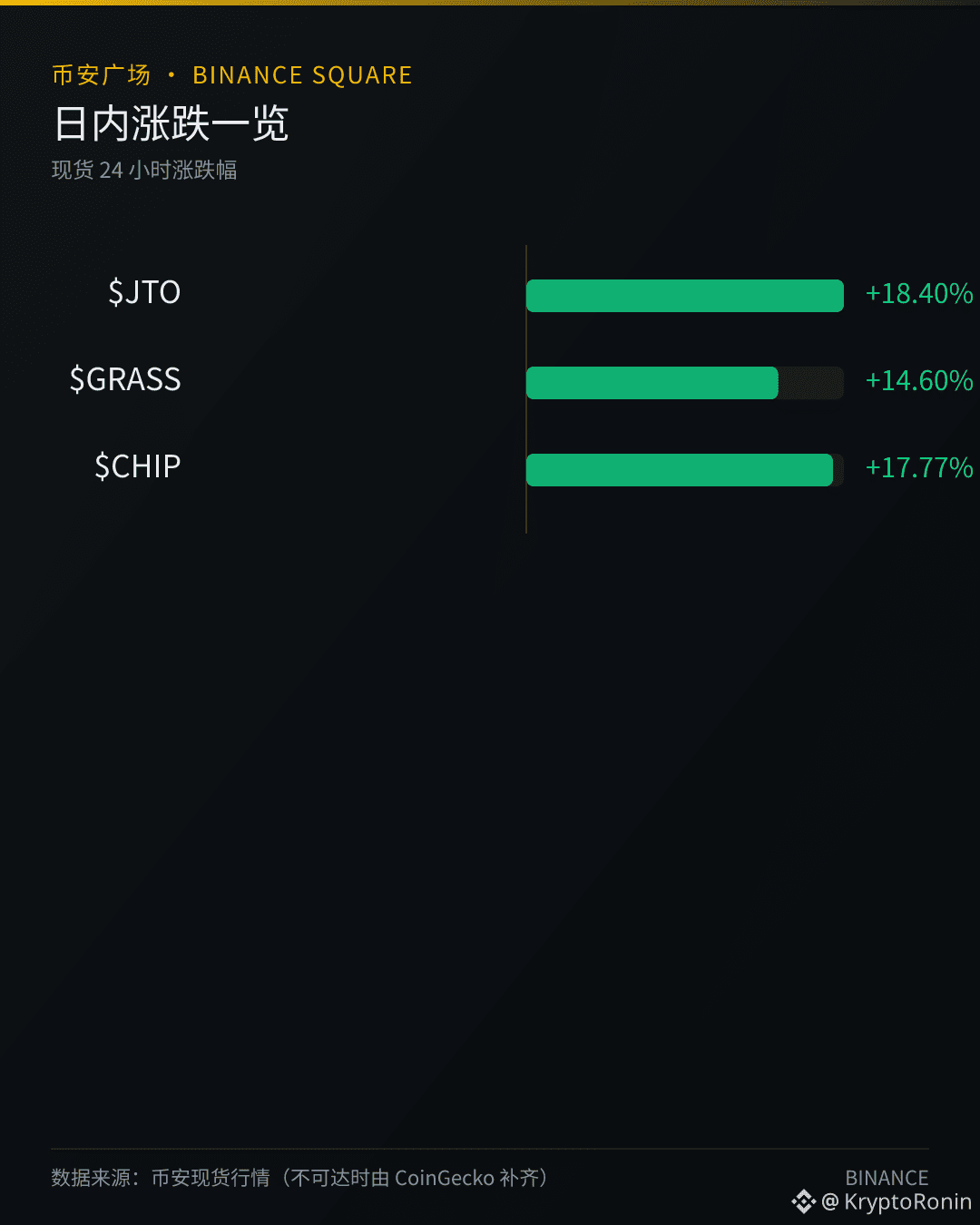This screenshot has height=1225, width=980.
Task: Click the Binance logo icon near KryptoRonin
Action: pyautogui.click(x=803, y=1202)
